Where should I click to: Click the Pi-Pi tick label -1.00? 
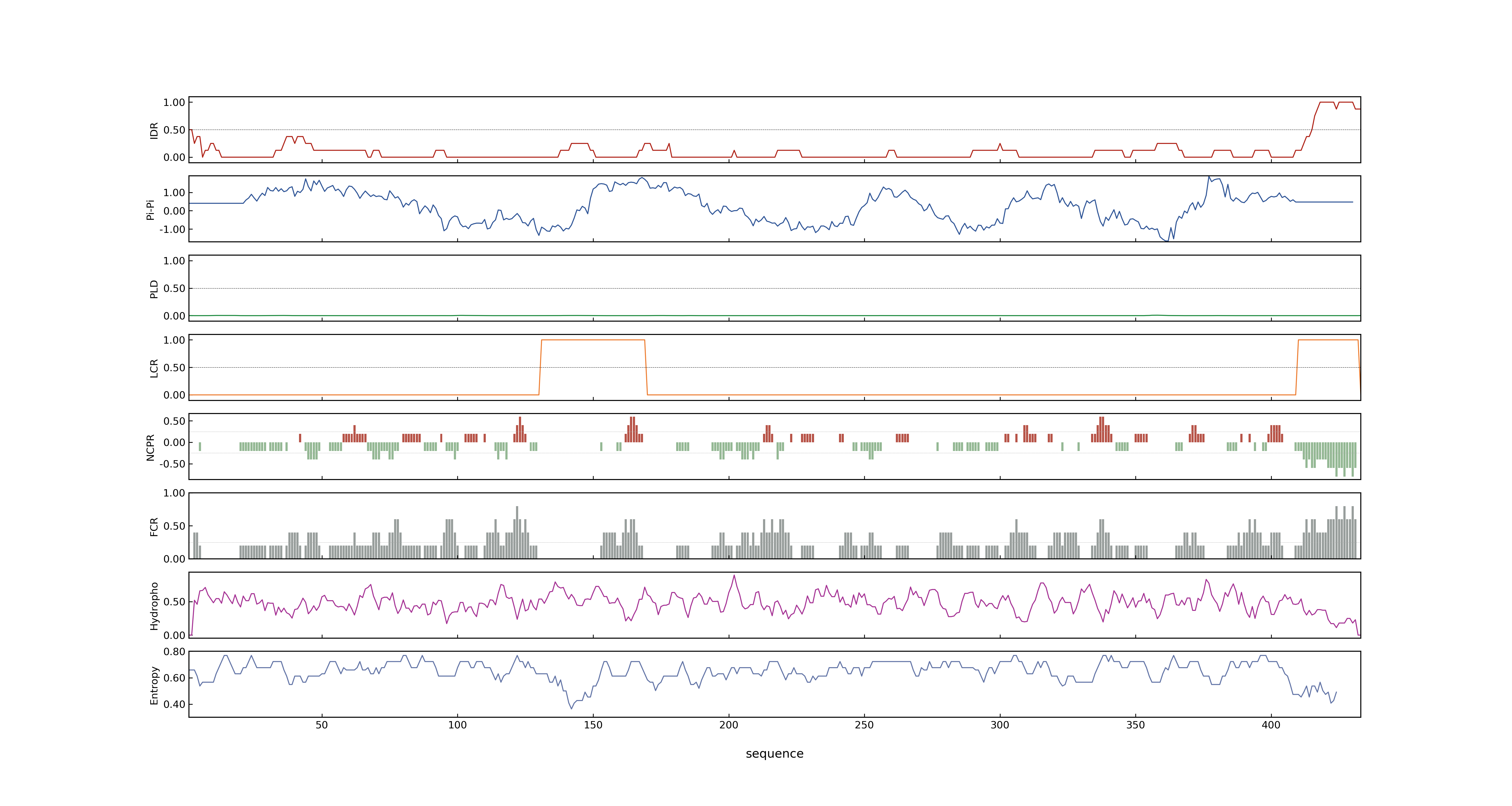(172, 229)
